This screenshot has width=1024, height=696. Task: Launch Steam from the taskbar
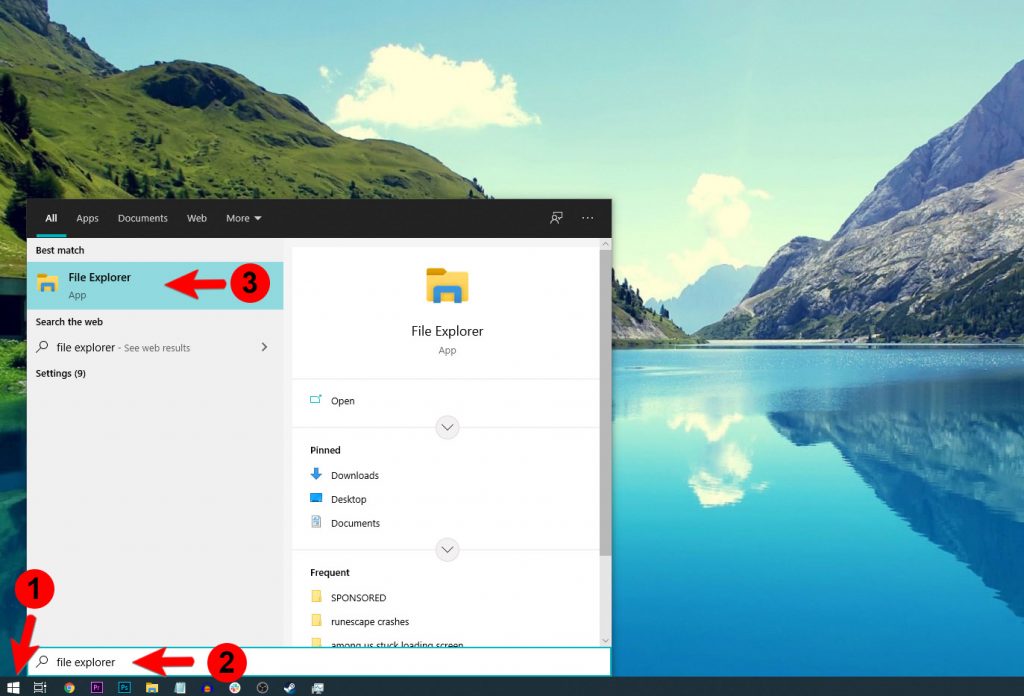tap(289, 687)
